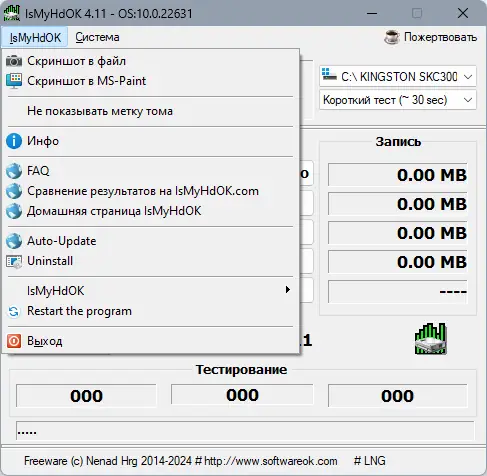Choose Скриншот в файл

(151, 61)
